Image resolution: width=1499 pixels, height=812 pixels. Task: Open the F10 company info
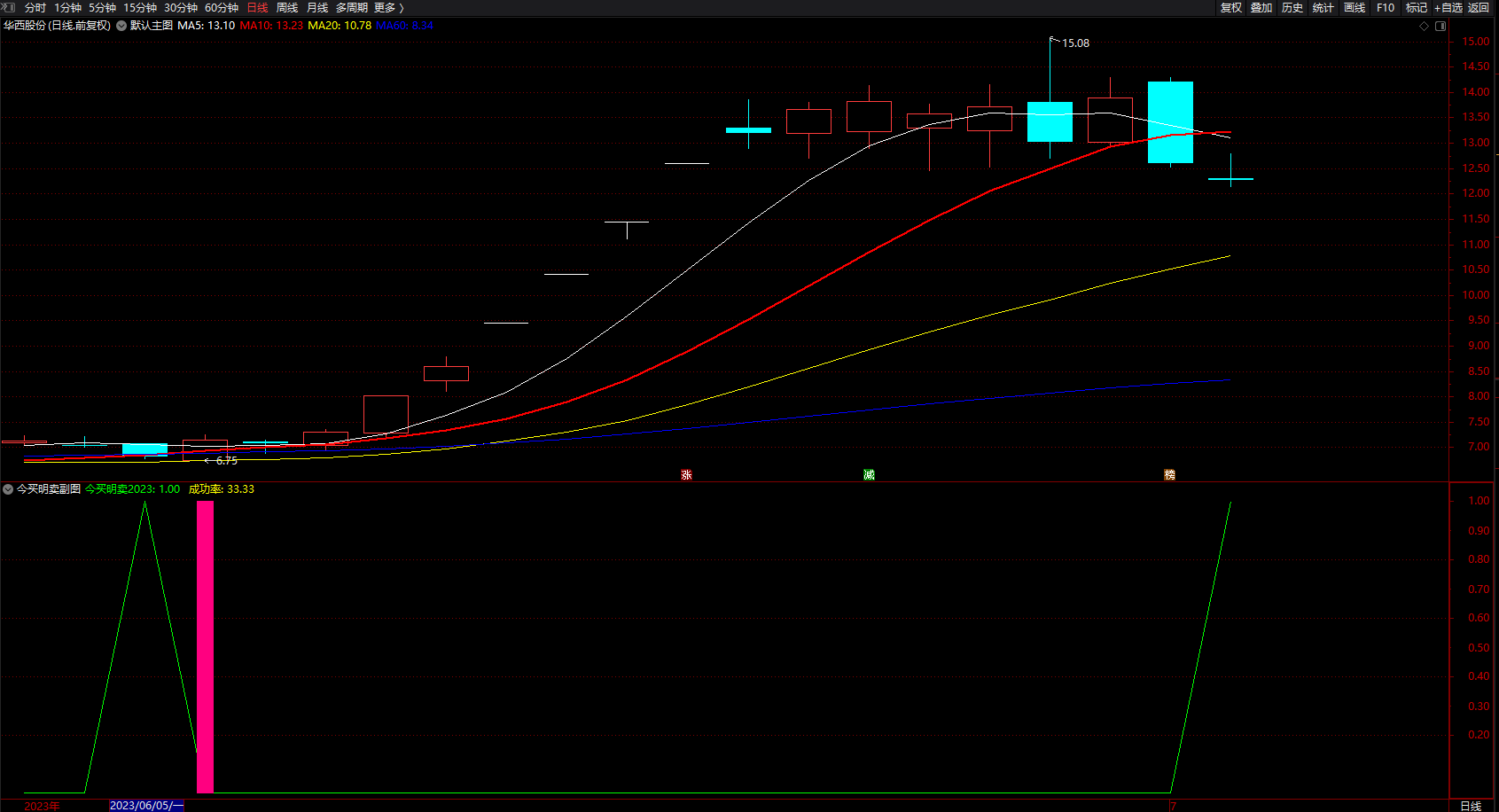click(x=1386, y=8)
